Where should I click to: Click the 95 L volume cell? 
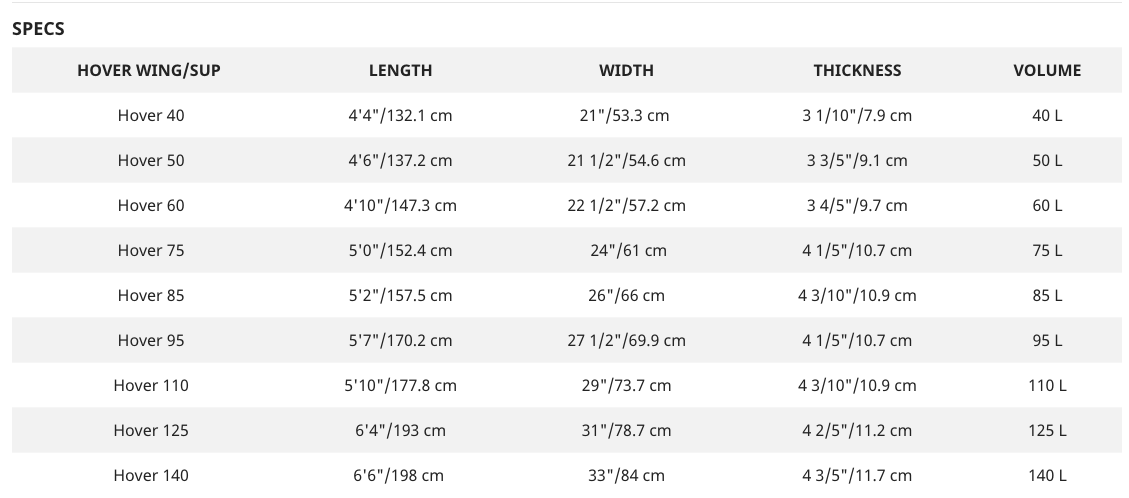click(1047, 340)
